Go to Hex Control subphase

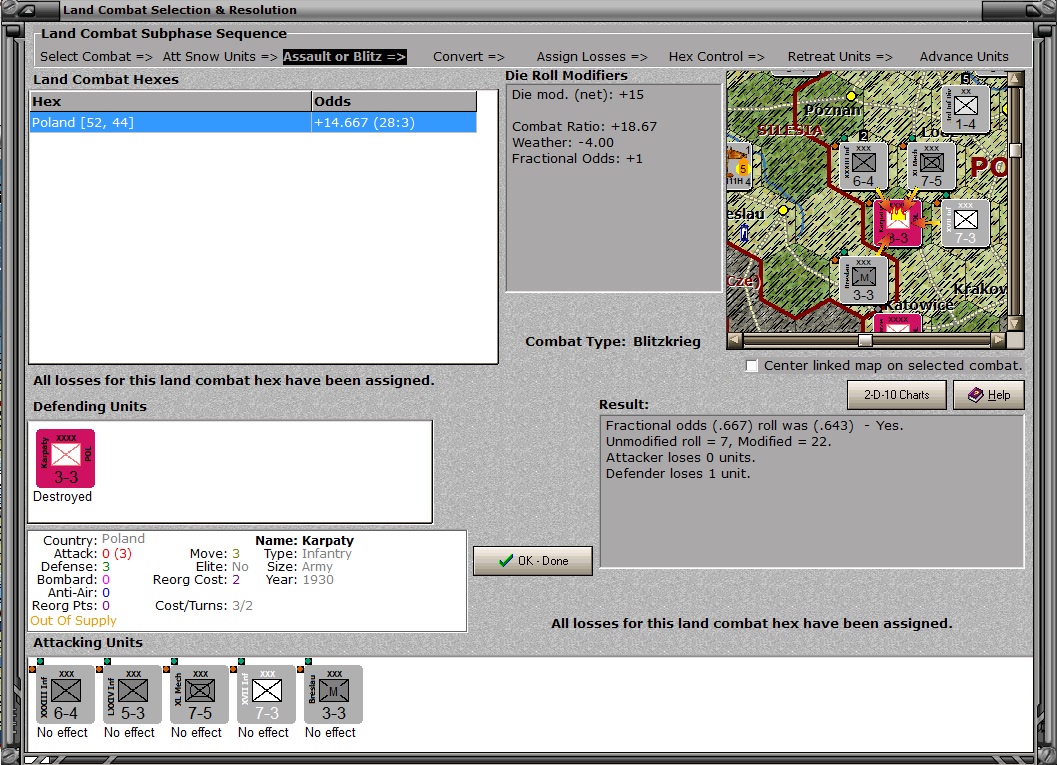tap(717, 57)
